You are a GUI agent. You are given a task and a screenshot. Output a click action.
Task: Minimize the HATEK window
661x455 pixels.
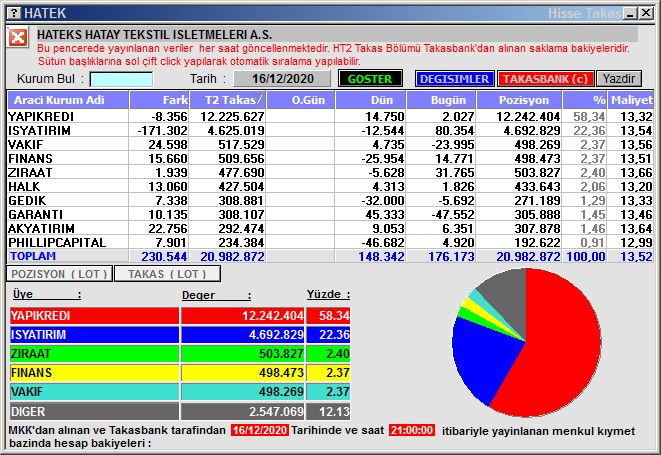631,13
